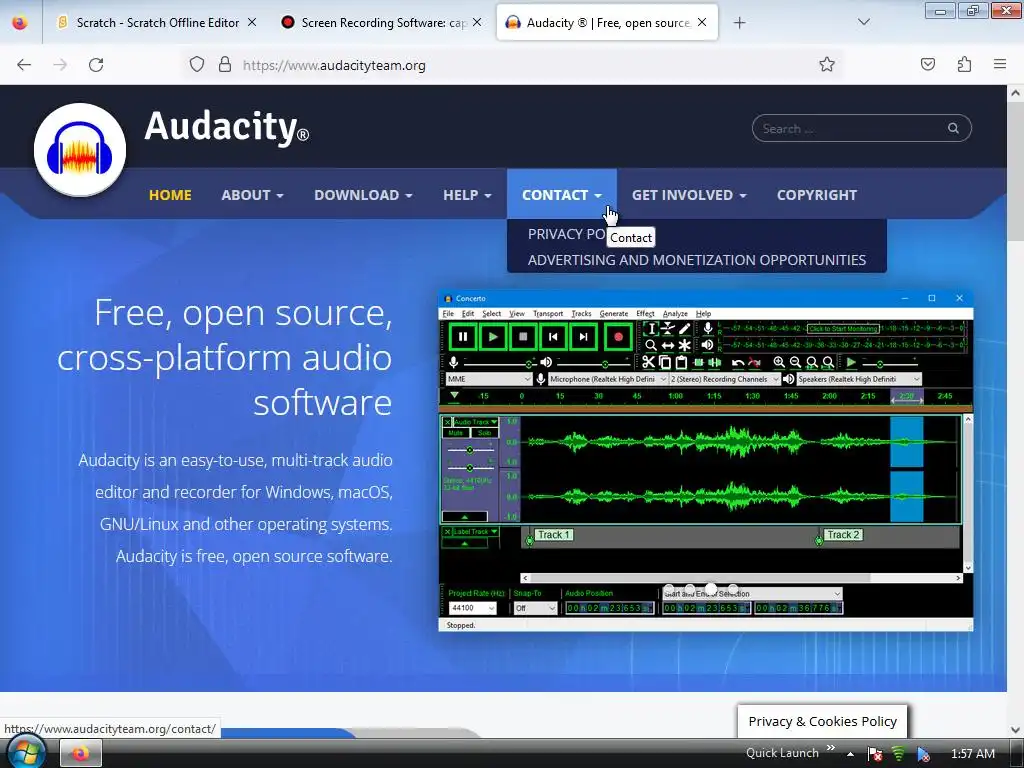
Task: Open the GET INVOLVED dropdown menu
Action: point(689,195)
